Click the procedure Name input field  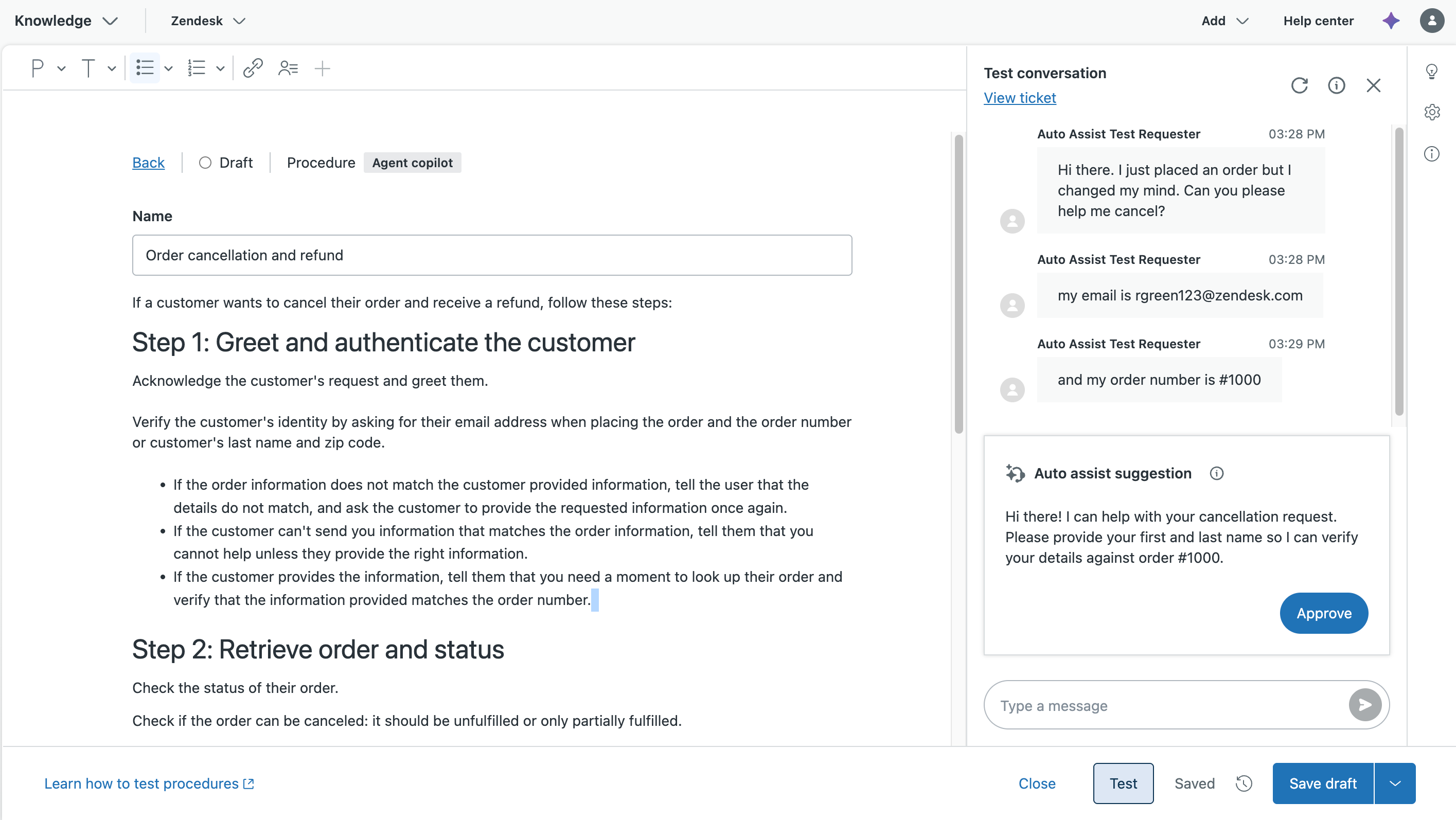[x=492, y=256]
